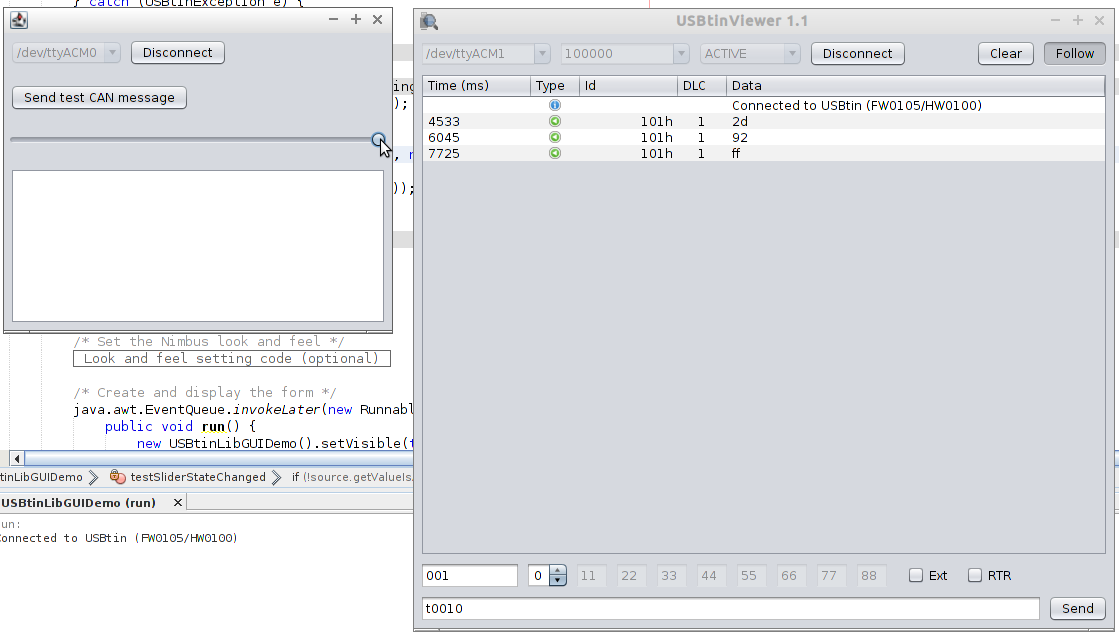The image size is (1119, 638).
Task: Click Disconnect in USBtinViewer
Action: click(x=858, y=54)
